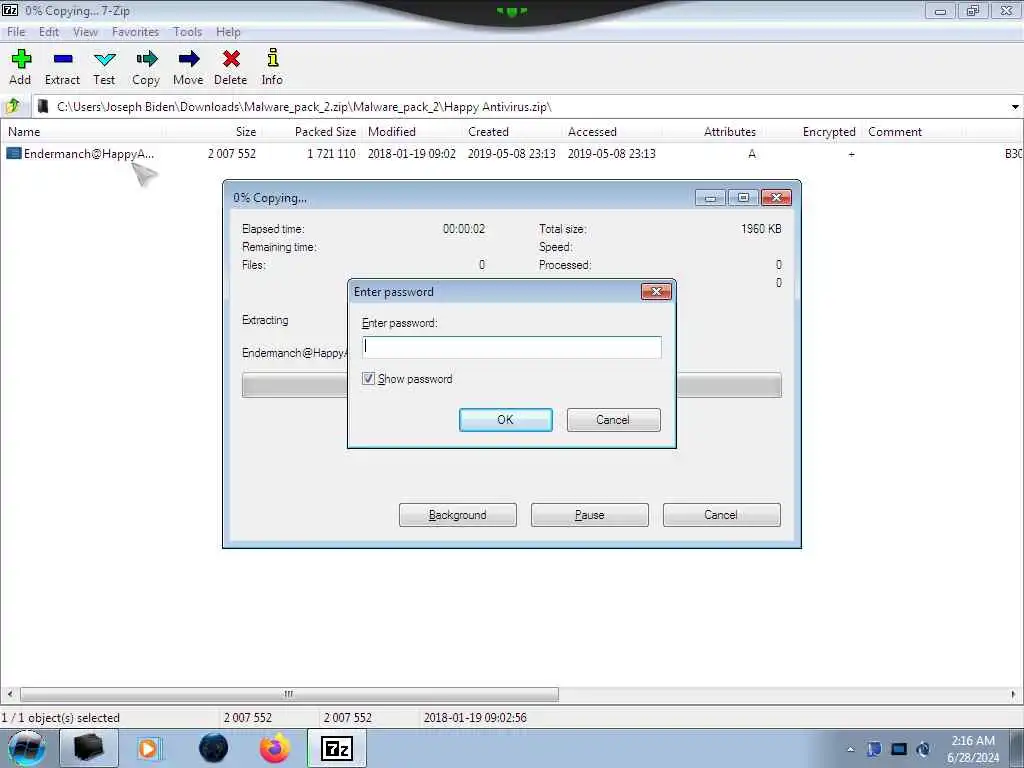1024x768 pixels.
Task: Click the Info toolbar icon
Action: click(273, 58)
